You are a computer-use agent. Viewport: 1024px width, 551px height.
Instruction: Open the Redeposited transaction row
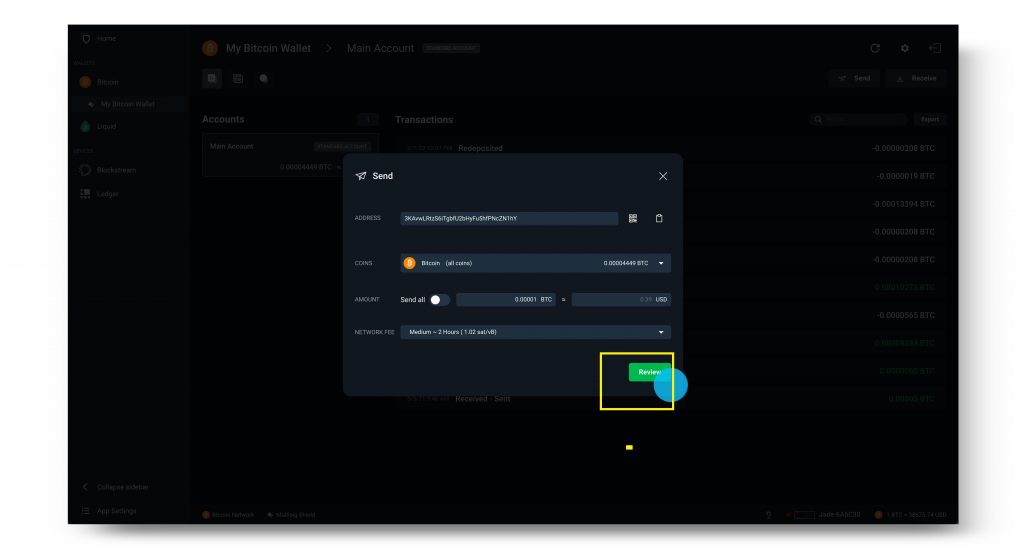click(671, 148)
